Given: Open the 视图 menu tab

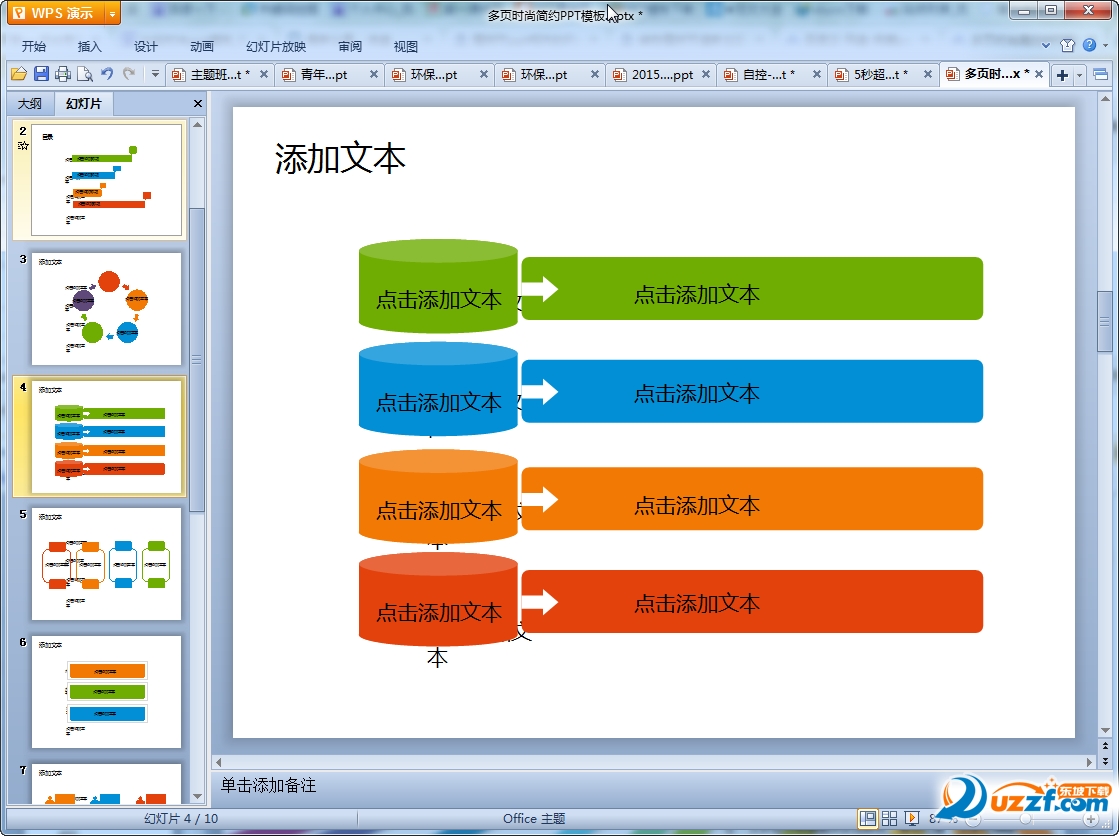Looking at the screenshot, I should coord(405,46).
